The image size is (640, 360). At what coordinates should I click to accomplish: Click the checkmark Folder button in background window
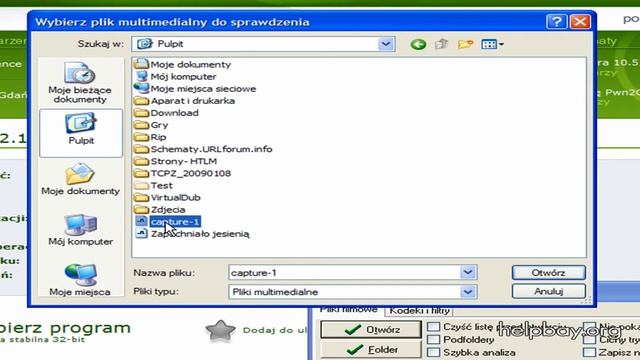371,349
